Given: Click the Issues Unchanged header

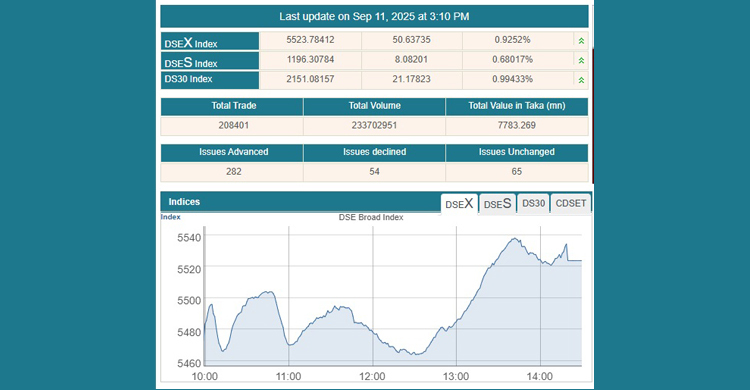Looking at the screenshot, I should pos(517,152).
